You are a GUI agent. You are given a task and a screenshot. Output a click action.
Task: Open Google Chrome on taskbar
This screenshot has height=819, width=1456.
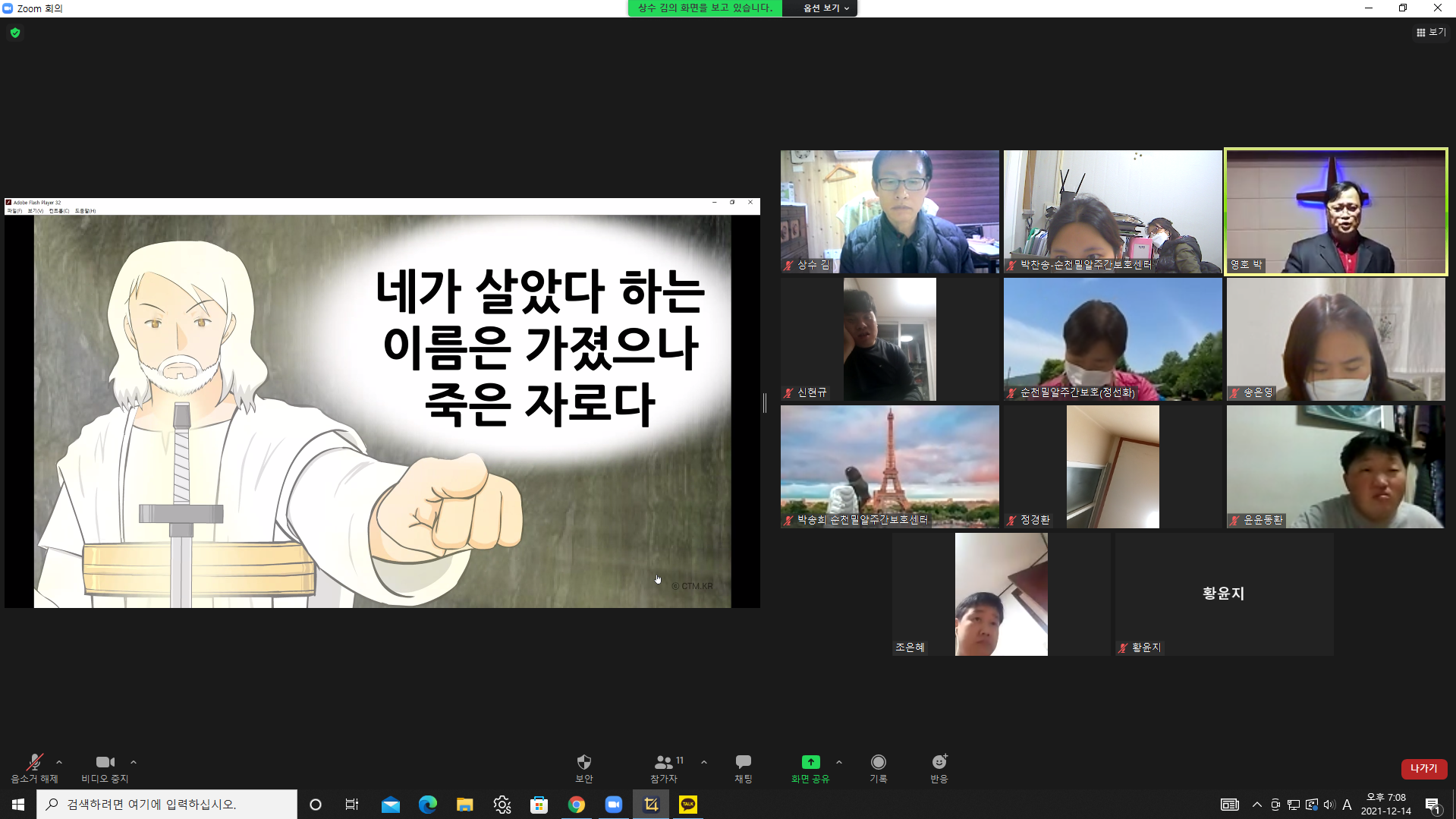pyautogui.click(x=577, y=805)
